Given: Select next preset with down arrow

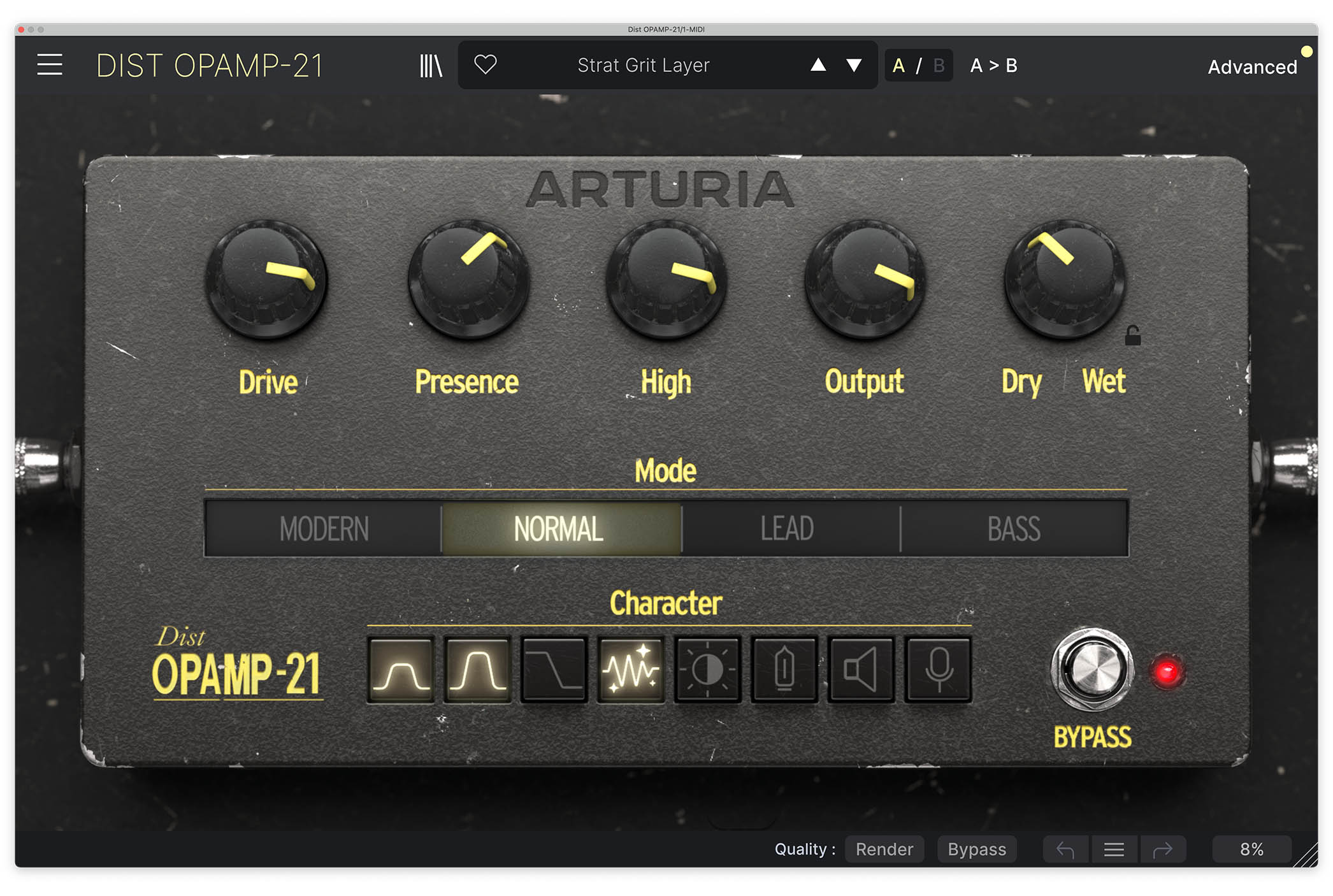Looking at the screenshot, I should click(854, 65).
